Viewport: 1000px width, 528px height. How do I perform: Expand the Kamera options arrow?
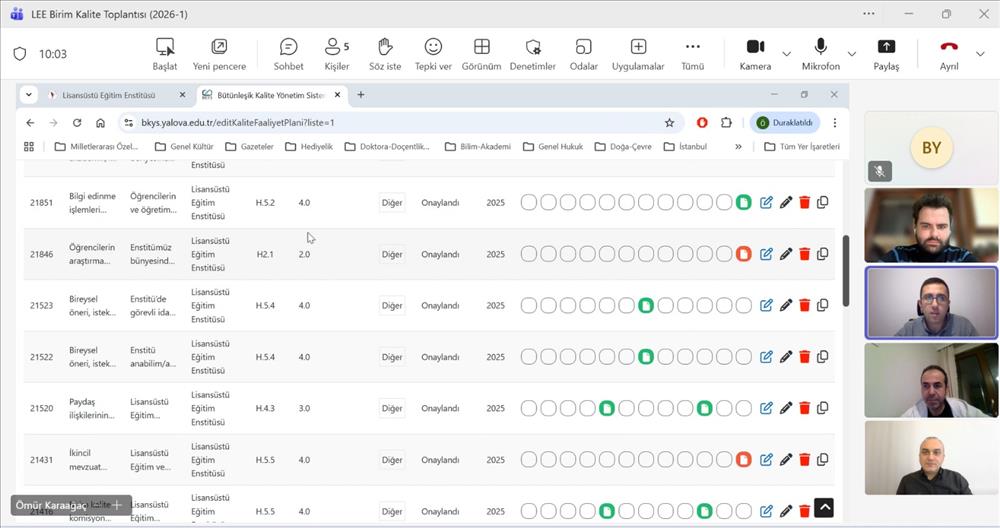pyautogui.click(x=786, y=54)
